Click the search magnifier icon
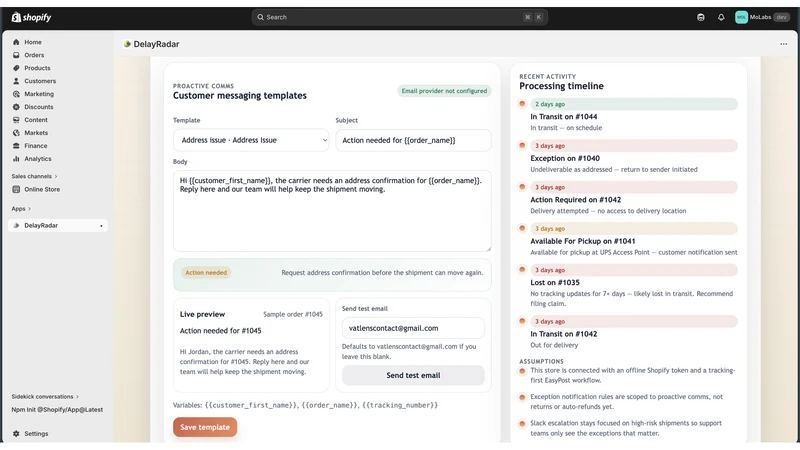The width and height of the screenshot is (800, 450). click(x=260, y=17)
